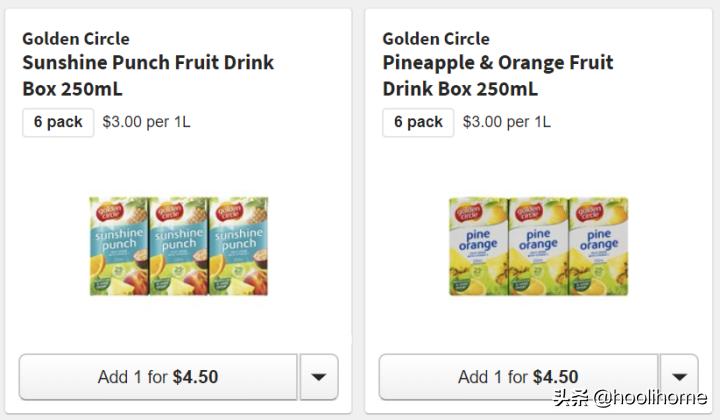The height and width of the screenshot is (420, 720).
Task: Click the leftmost Sunshine Punch juice box image
Action: [119, 246]
